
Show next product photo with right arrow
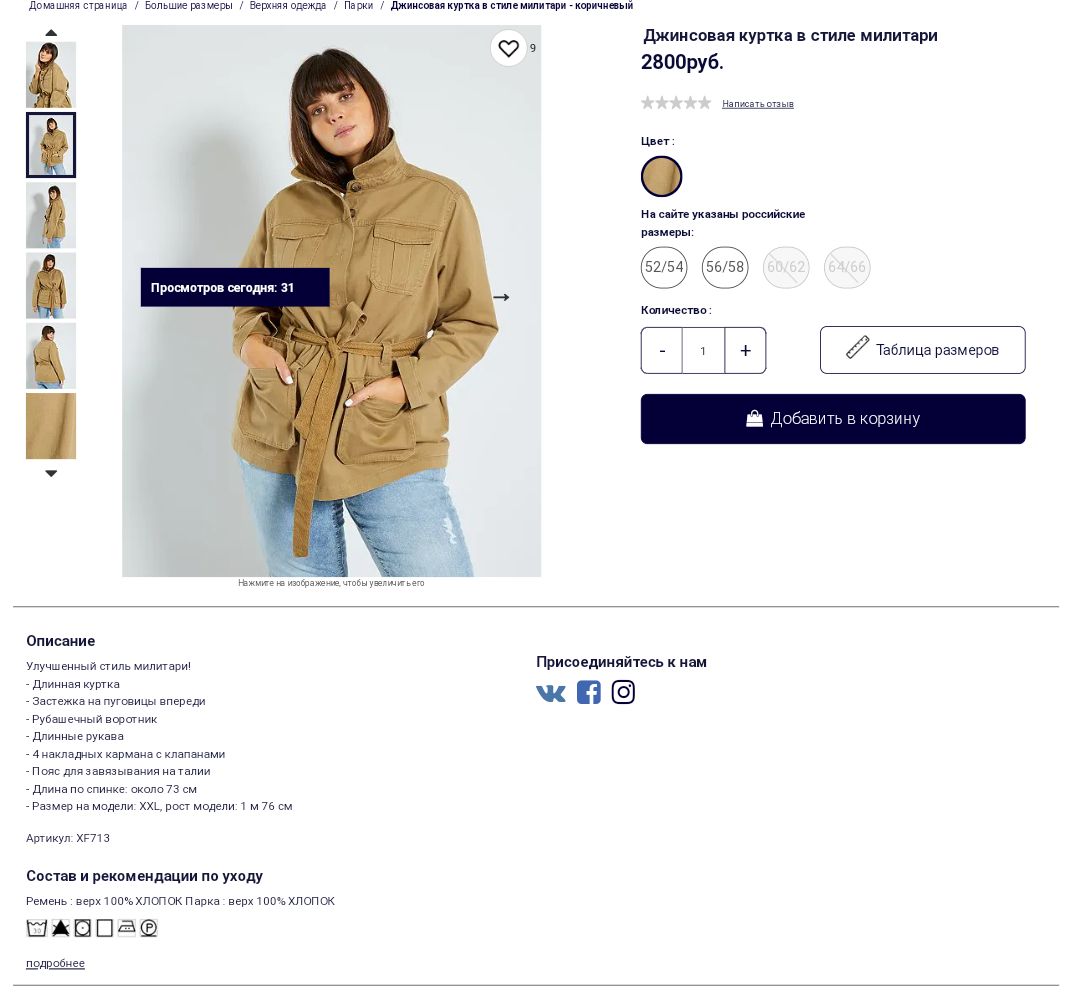(501, 298)
